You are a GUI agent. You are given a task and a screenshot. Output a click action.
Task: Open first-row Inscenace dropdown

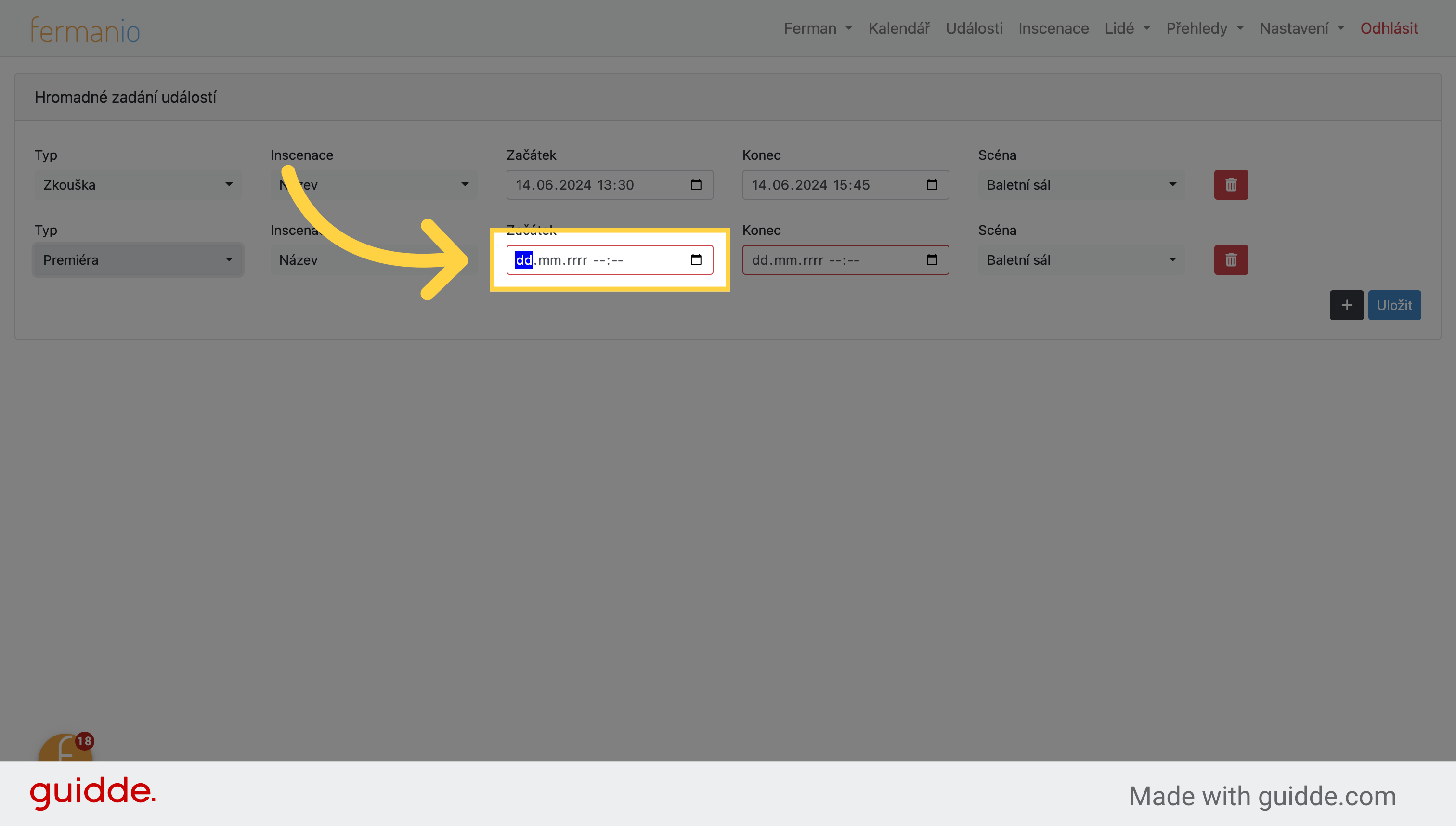click(x=374, y=185)
